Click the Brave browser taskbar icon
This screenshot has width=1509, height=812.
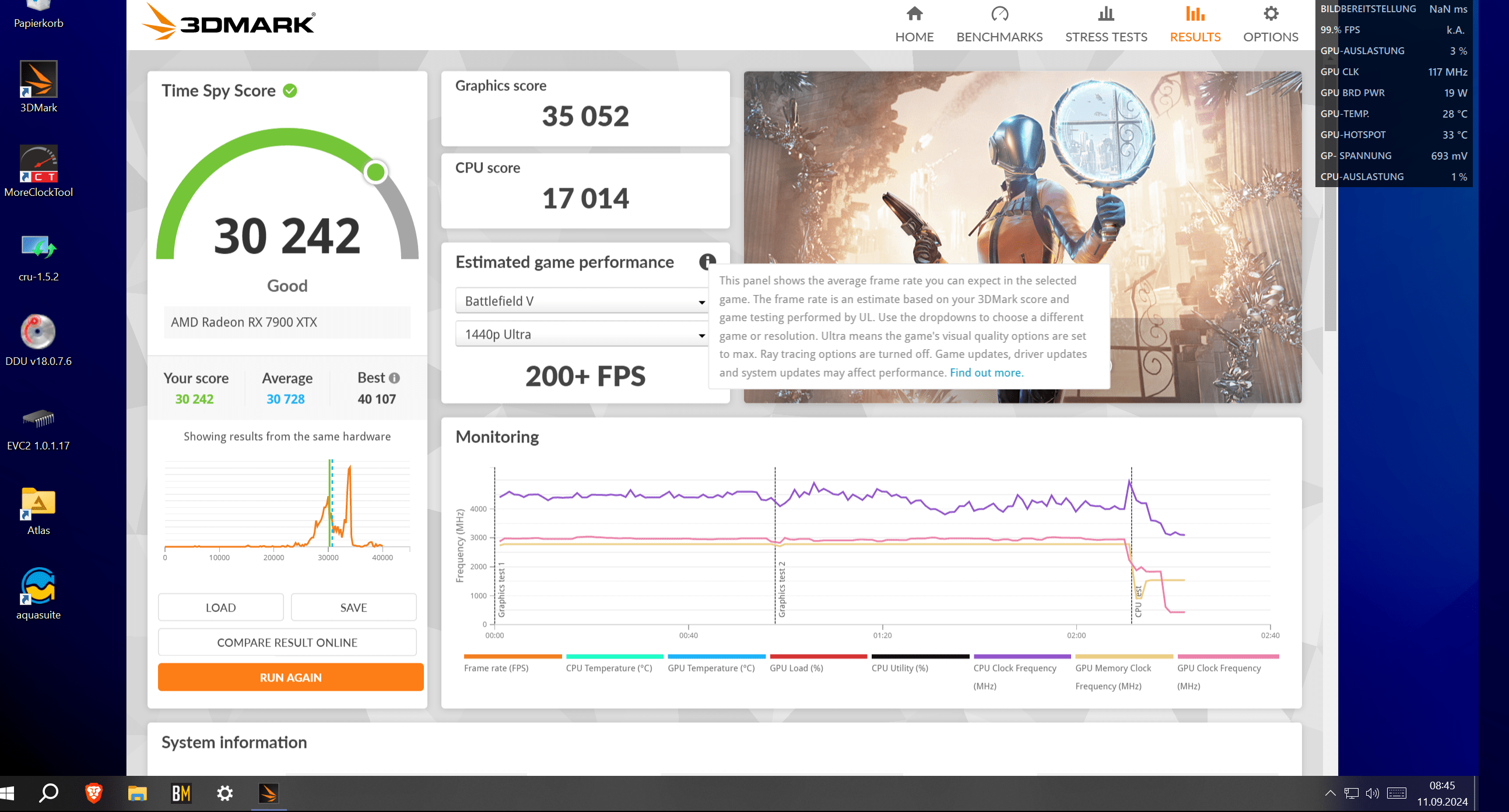pos(94,793)
